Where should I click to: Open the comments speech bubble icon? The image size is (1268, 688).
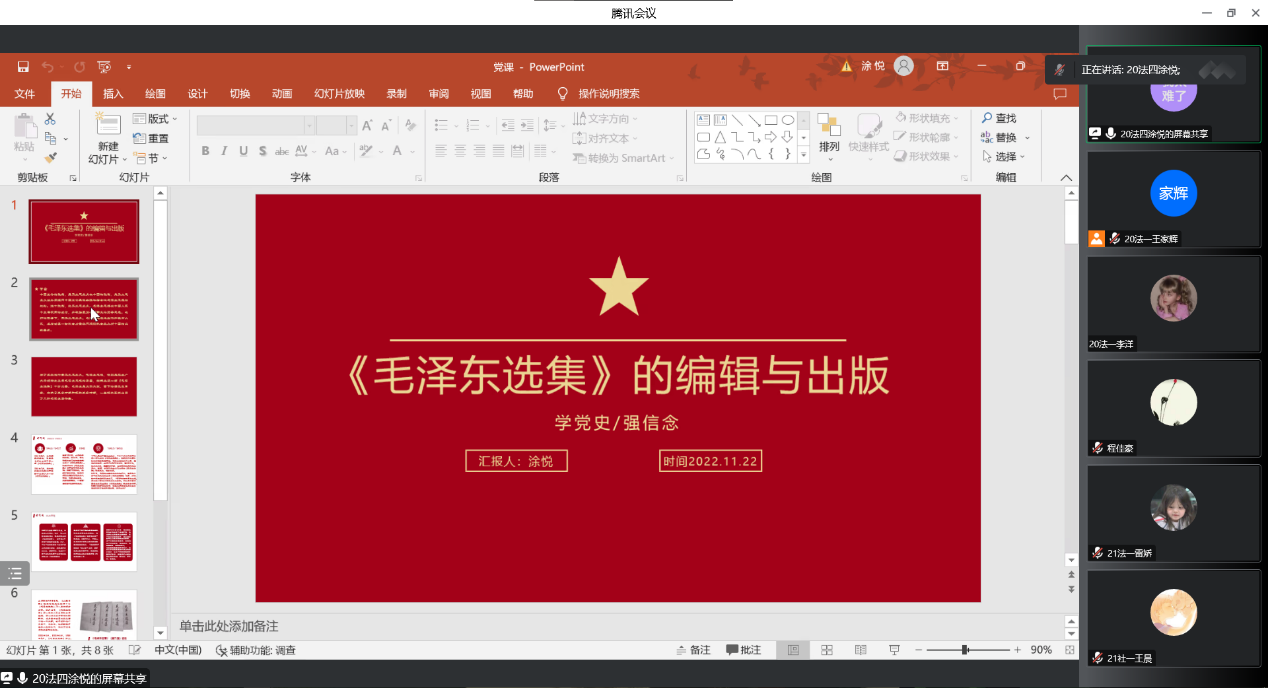click(1060, 94)
